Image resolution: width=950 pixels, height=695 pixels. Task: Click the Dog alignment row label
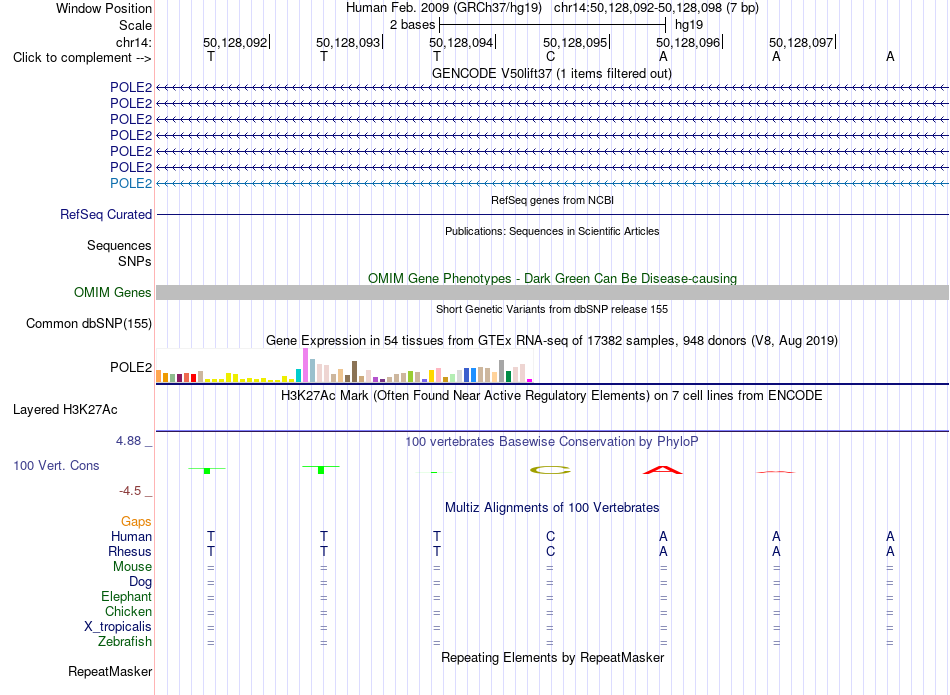tap(141, 582)
